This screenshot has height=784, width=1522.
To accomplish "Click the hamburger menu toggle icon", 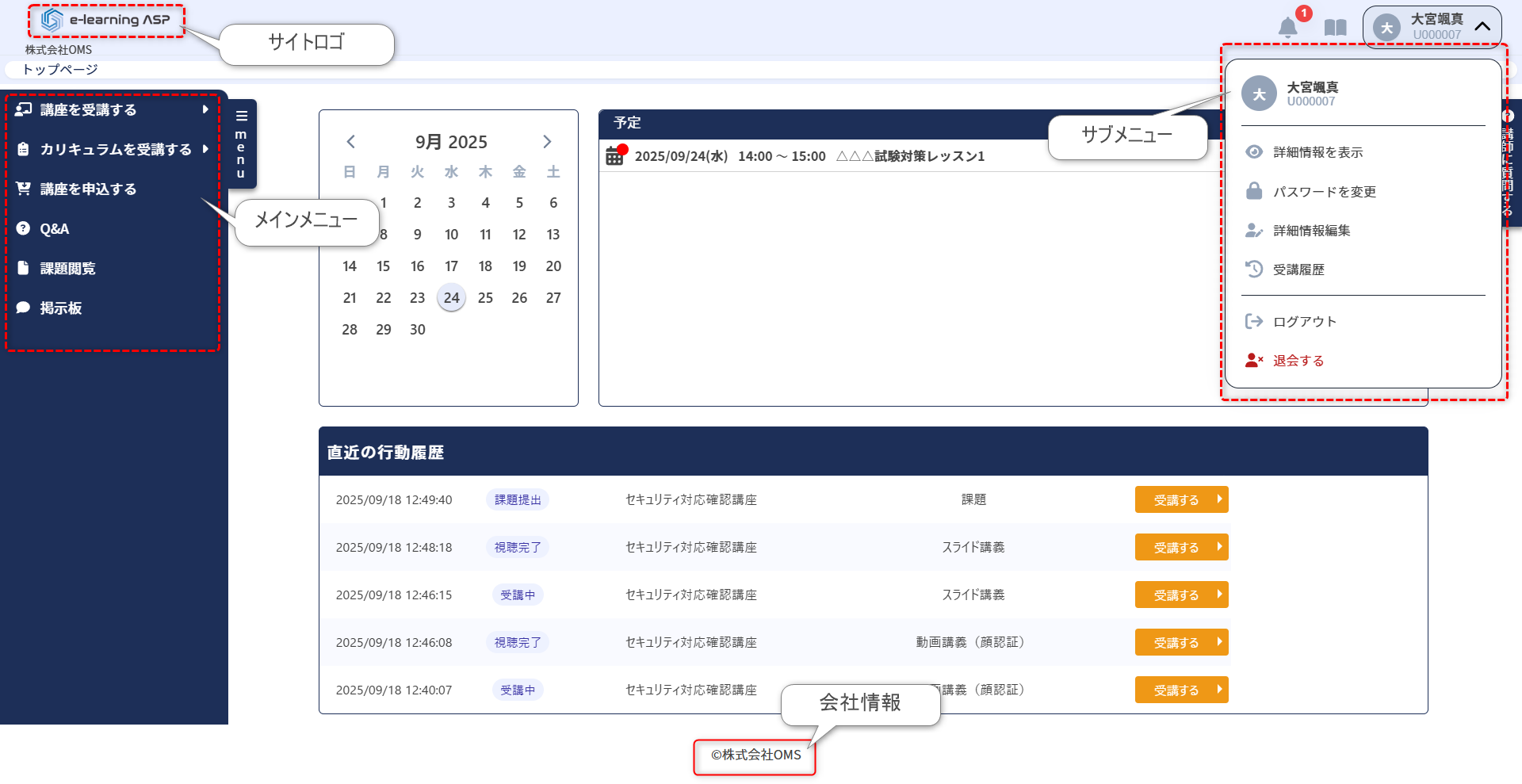I will pos(242,116).
